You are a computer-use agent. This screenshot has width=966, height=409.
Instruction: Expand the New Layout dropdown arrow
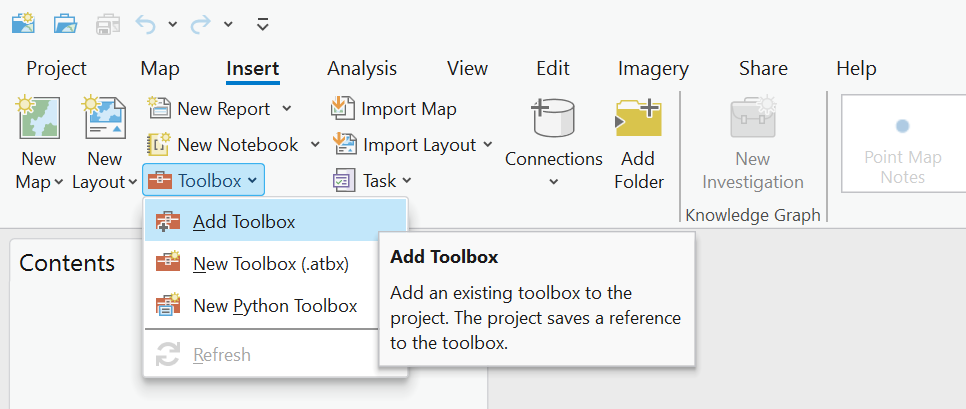coord(132,182)
